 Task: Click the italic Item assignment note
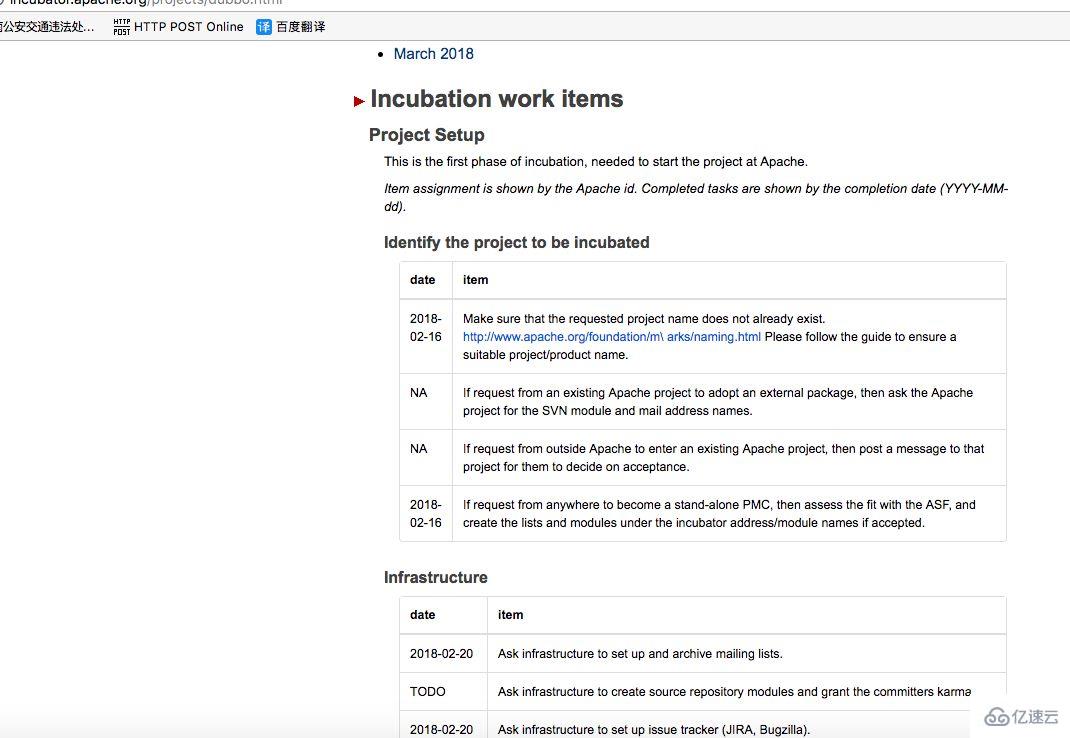pyautogui.click(x=695, y=197)
